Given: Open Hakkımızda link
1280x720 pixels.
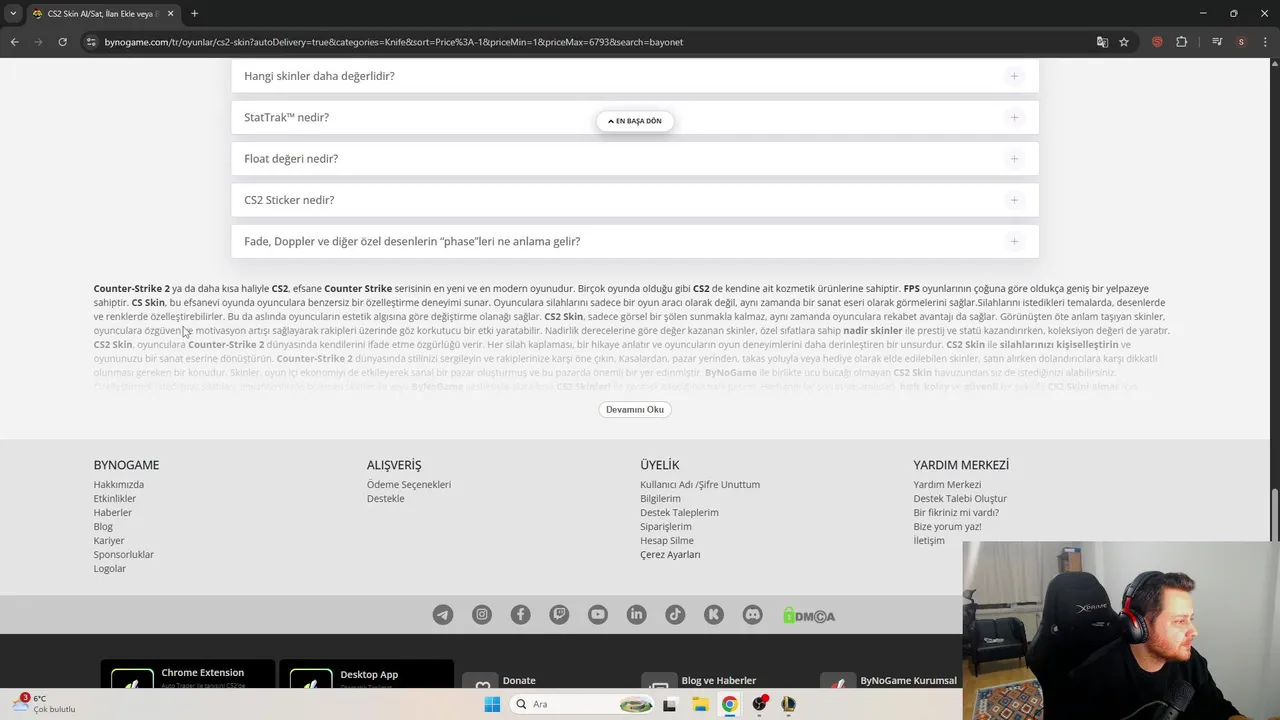Looking at the screenshot, I should 119,484.
